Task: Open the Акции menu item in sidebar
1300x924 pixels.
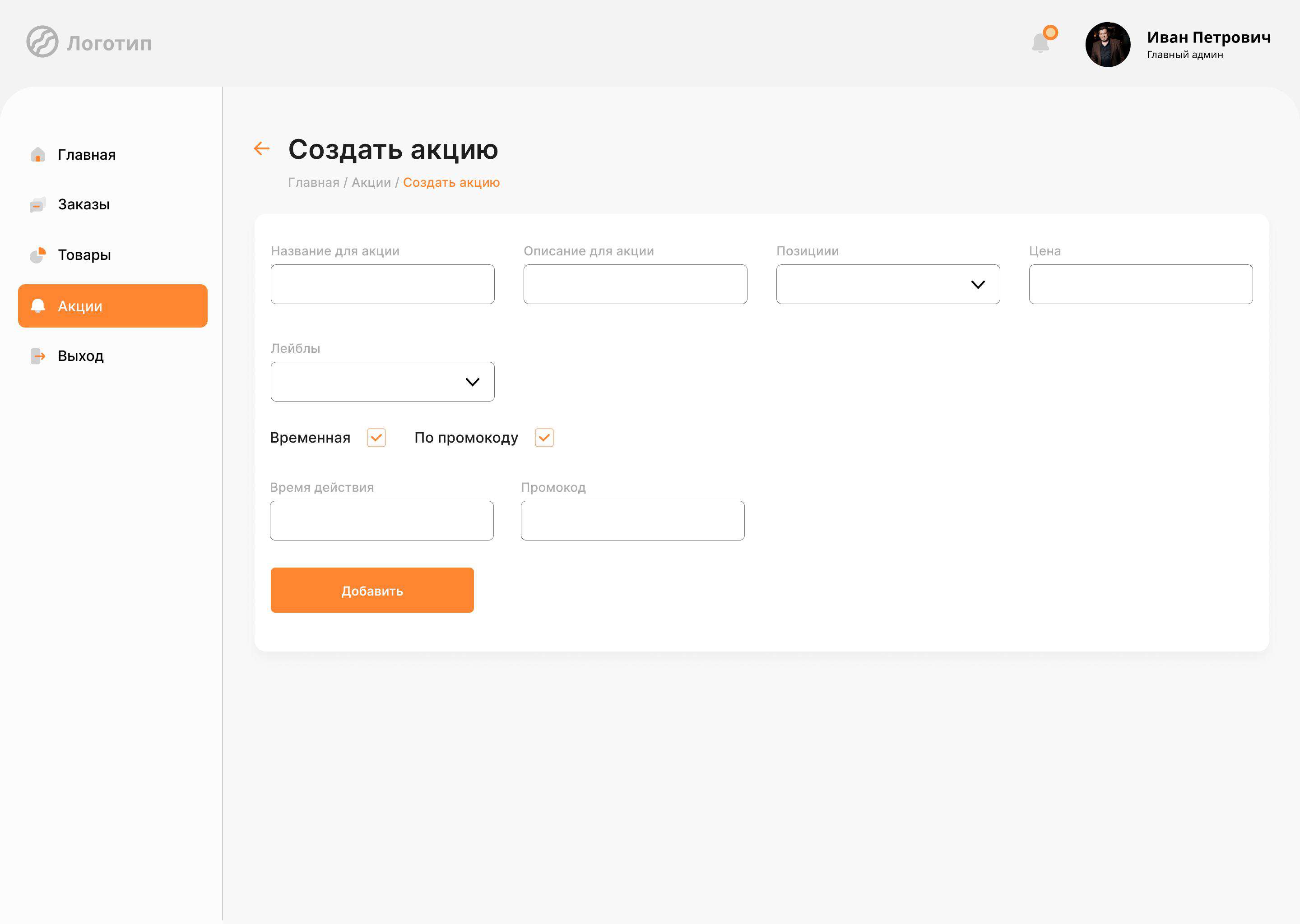Action: coord(113,306)
